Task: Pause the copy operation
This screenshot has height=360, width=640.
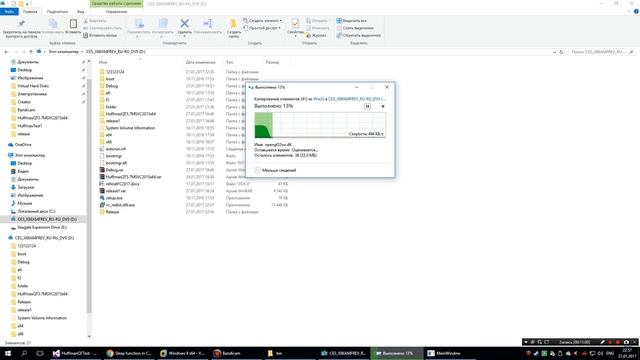Action: tap(367, 106)
